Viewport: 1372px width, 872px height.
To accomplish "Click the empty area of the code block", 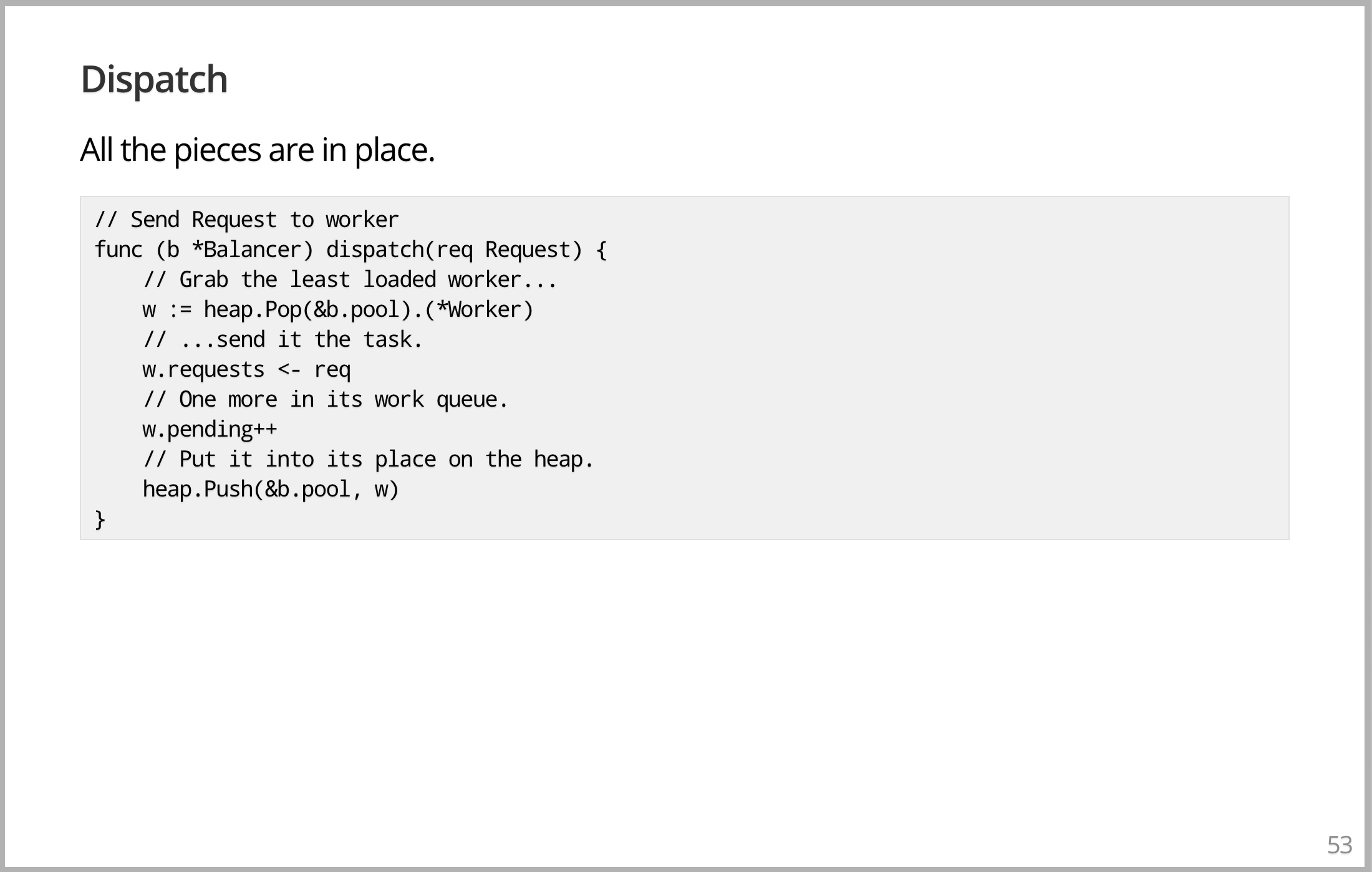I will coord(935,374).
